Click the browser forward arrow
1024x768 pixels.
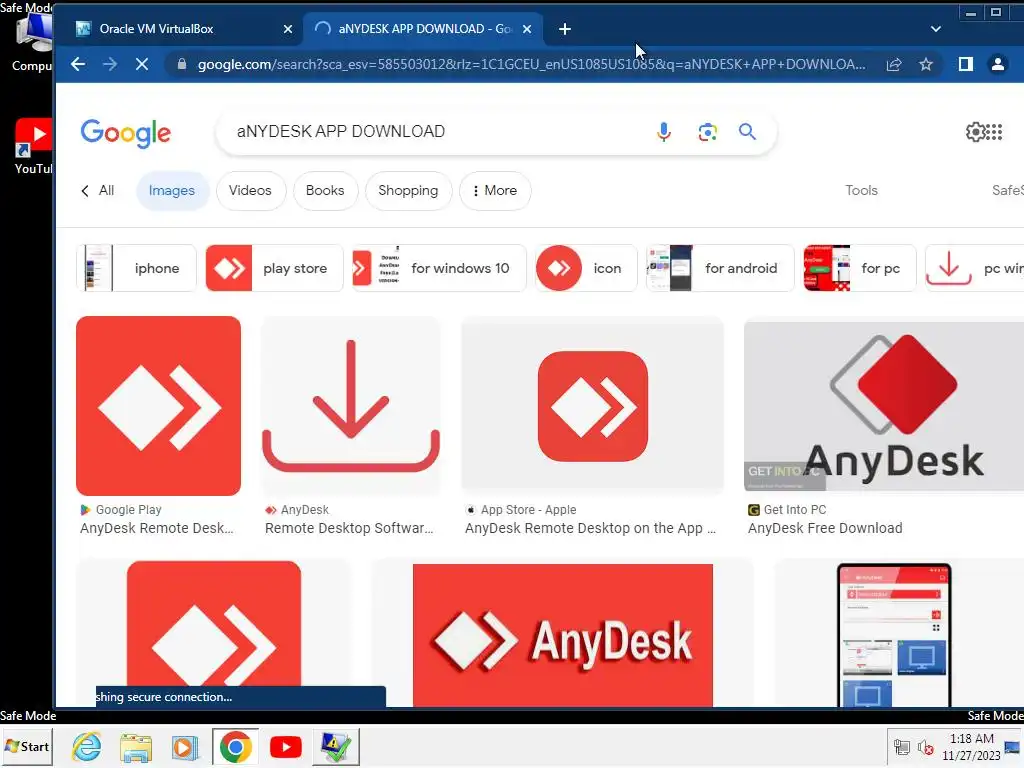(110, 64)
